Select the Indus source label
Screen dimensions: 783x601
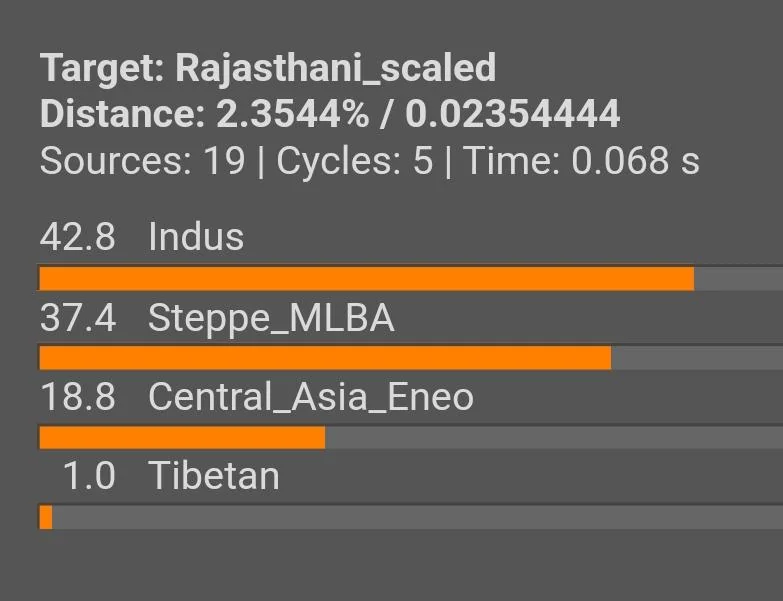[196, 237]
